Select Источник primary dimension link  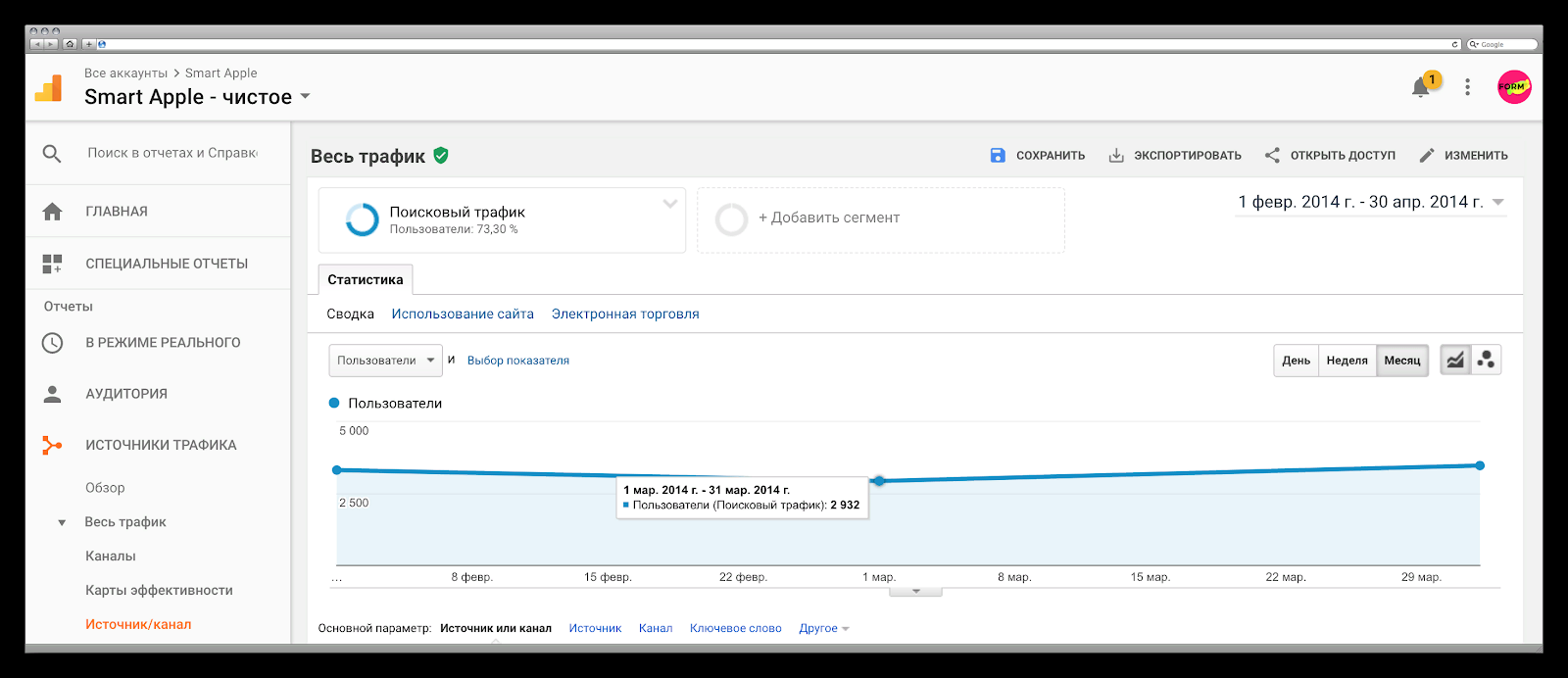pos(595,629)
